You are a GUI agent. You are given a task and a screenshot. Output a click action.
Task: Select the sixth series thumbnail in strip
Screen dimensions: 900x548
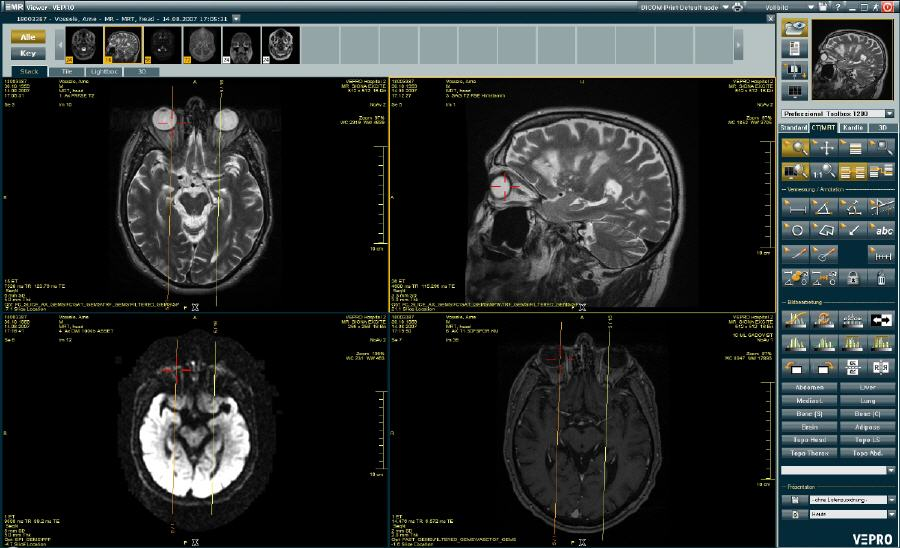pyautogui.click(x=281, y=45)
